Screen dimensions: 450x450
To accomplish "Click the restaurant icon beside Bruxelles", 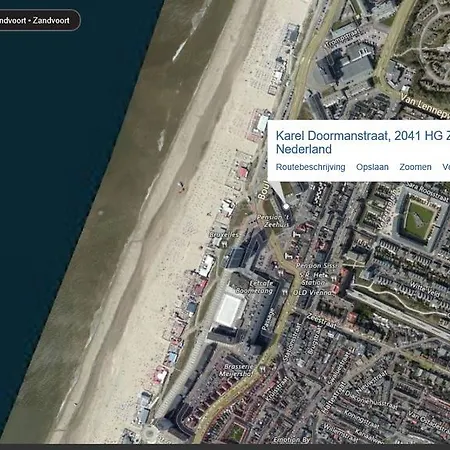I will pyautogui.click(x=225, y=245).
